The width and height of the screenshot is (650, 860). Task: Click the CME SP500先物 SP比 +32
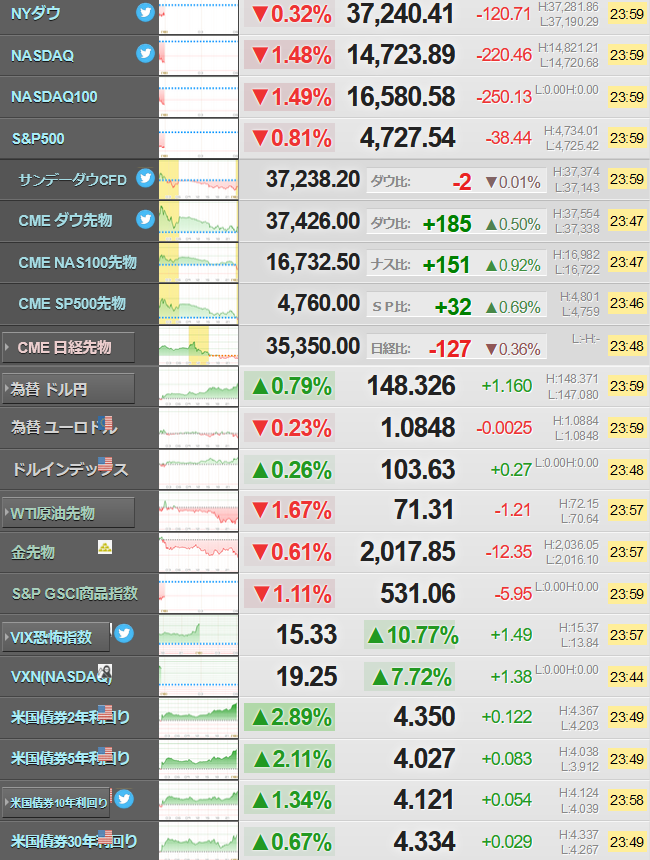click(x=453, y=307)
